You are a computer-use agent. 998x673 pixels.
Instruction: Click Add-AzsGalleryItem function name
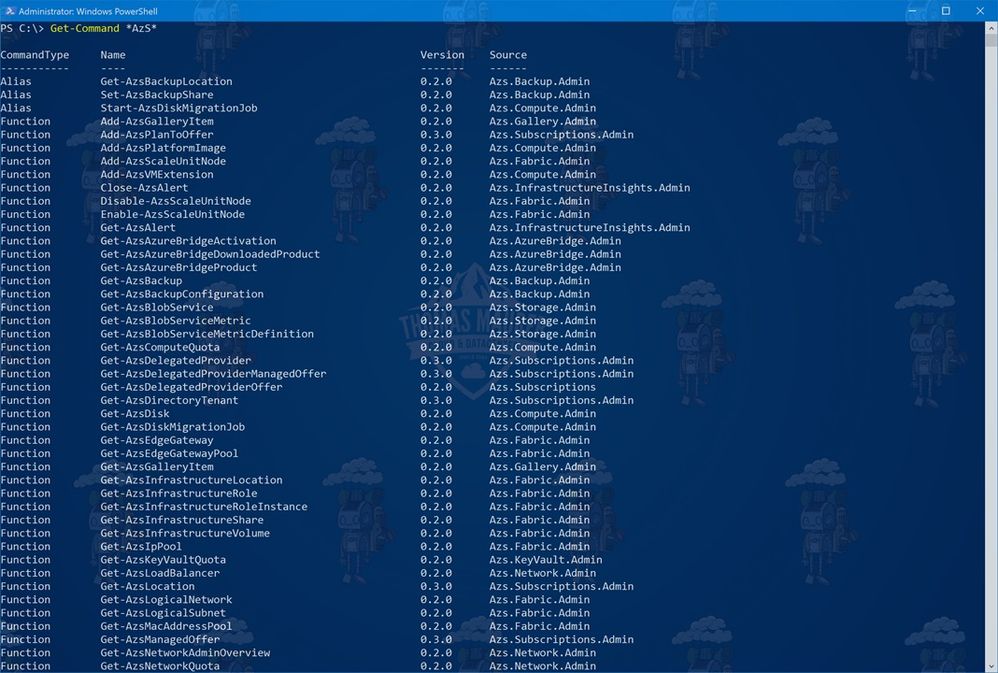click(157, 122)
